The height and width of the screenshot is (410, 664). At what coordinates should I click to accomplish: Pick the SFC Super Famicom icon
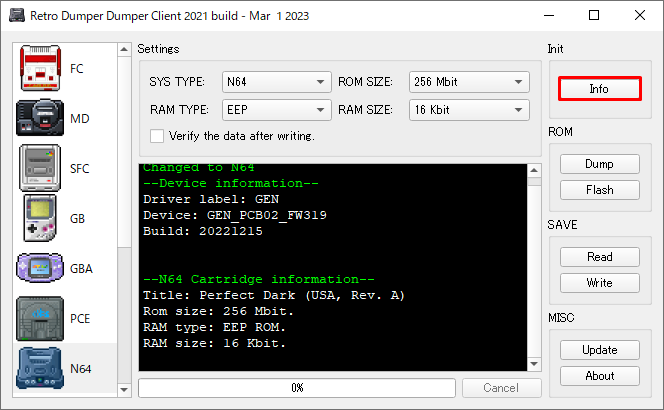point(40,167)
